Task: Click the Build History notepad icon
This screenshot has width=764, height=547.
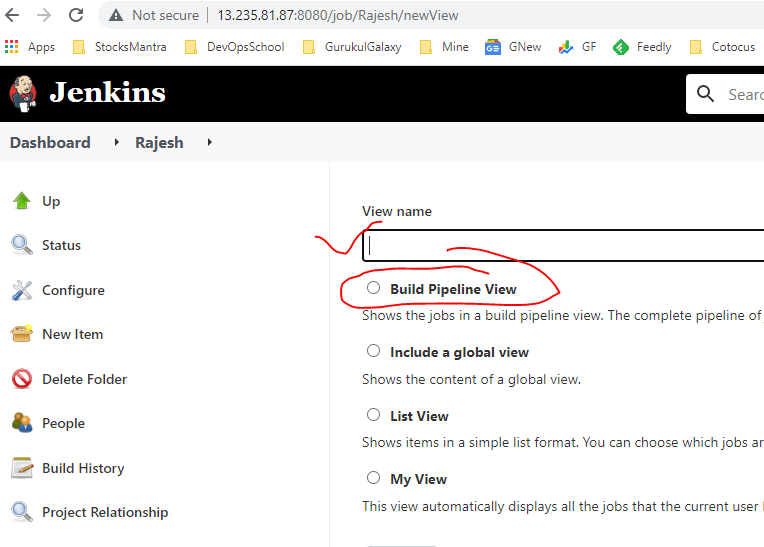Action: pyautogui.click(x=22, y=468)
